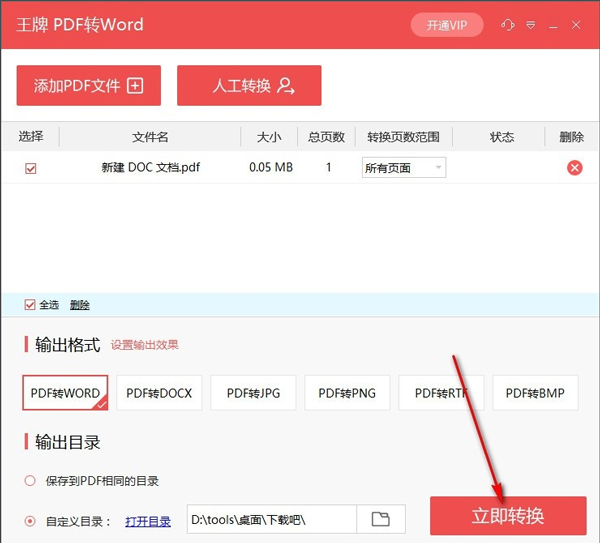Start conversion with 立即转换
Screen dimensions: 600x543
[508, 515]
